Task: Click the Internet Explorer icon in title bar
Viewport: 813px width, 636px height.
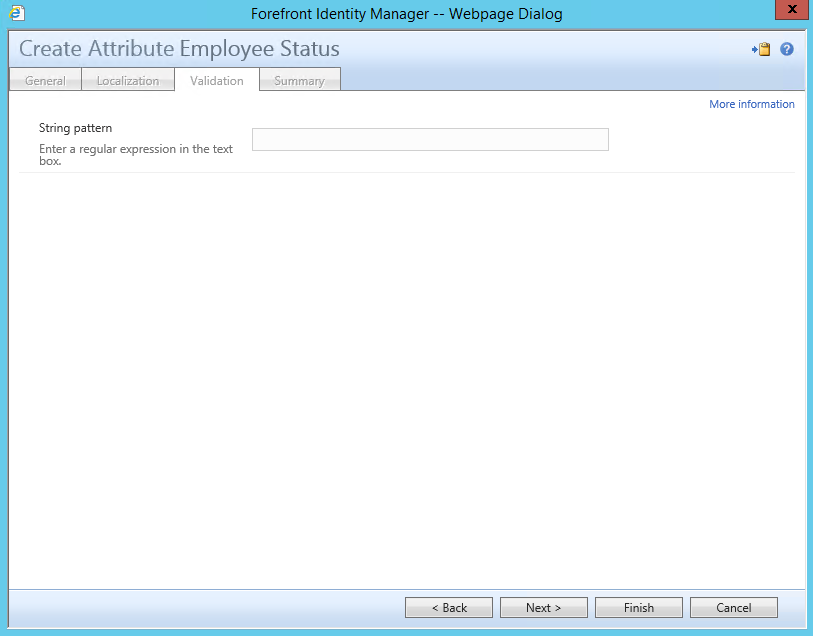Action: tap(17, 13)
